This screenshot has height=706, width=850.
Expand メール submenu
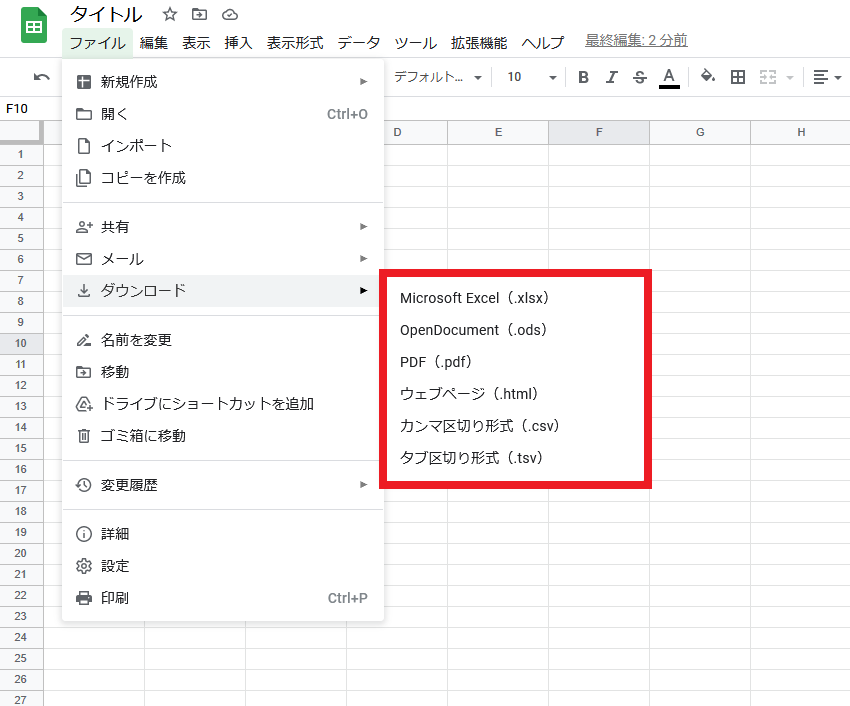pos(223,259)
